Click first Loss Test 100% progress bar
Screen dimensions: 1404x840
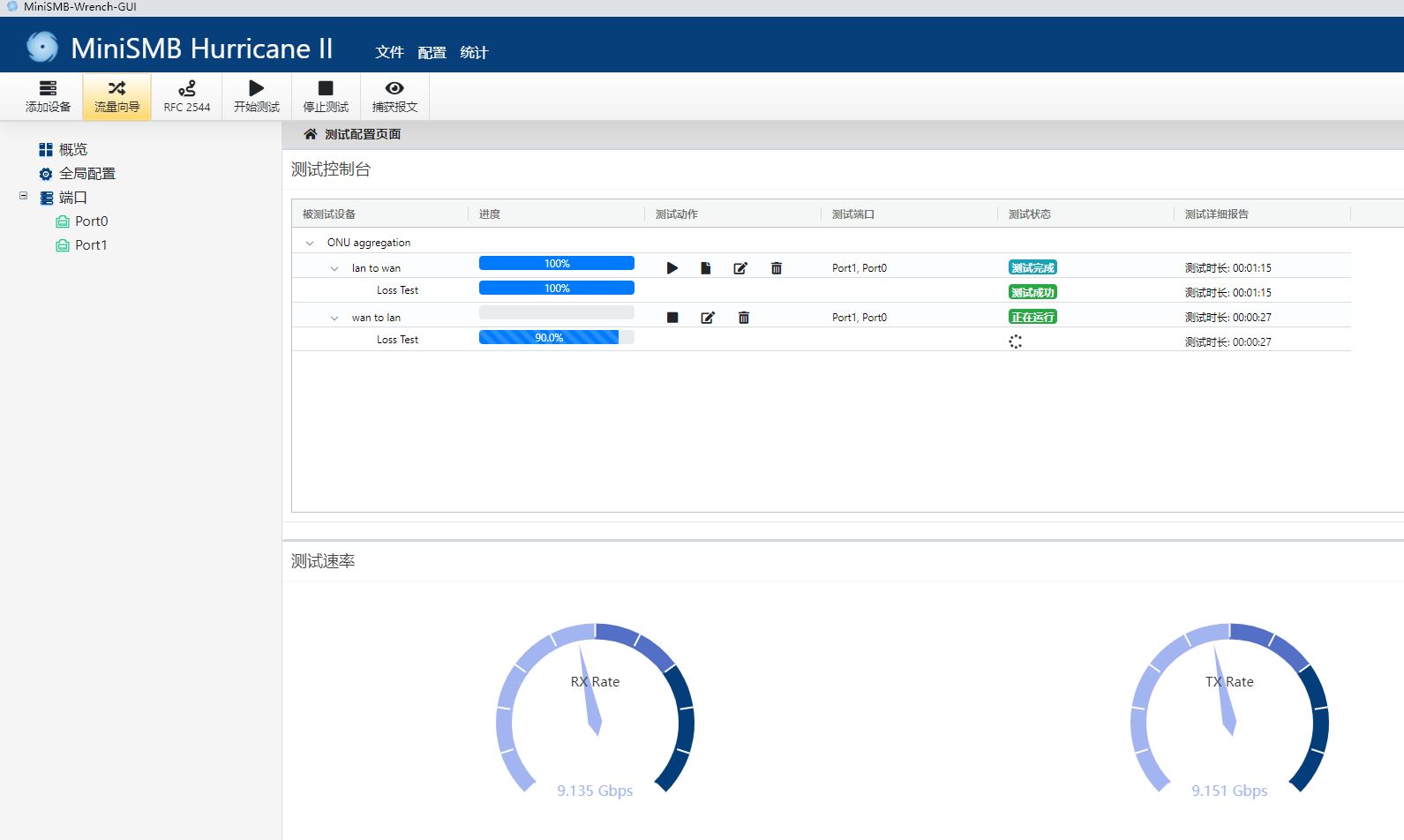click(557, 288)
